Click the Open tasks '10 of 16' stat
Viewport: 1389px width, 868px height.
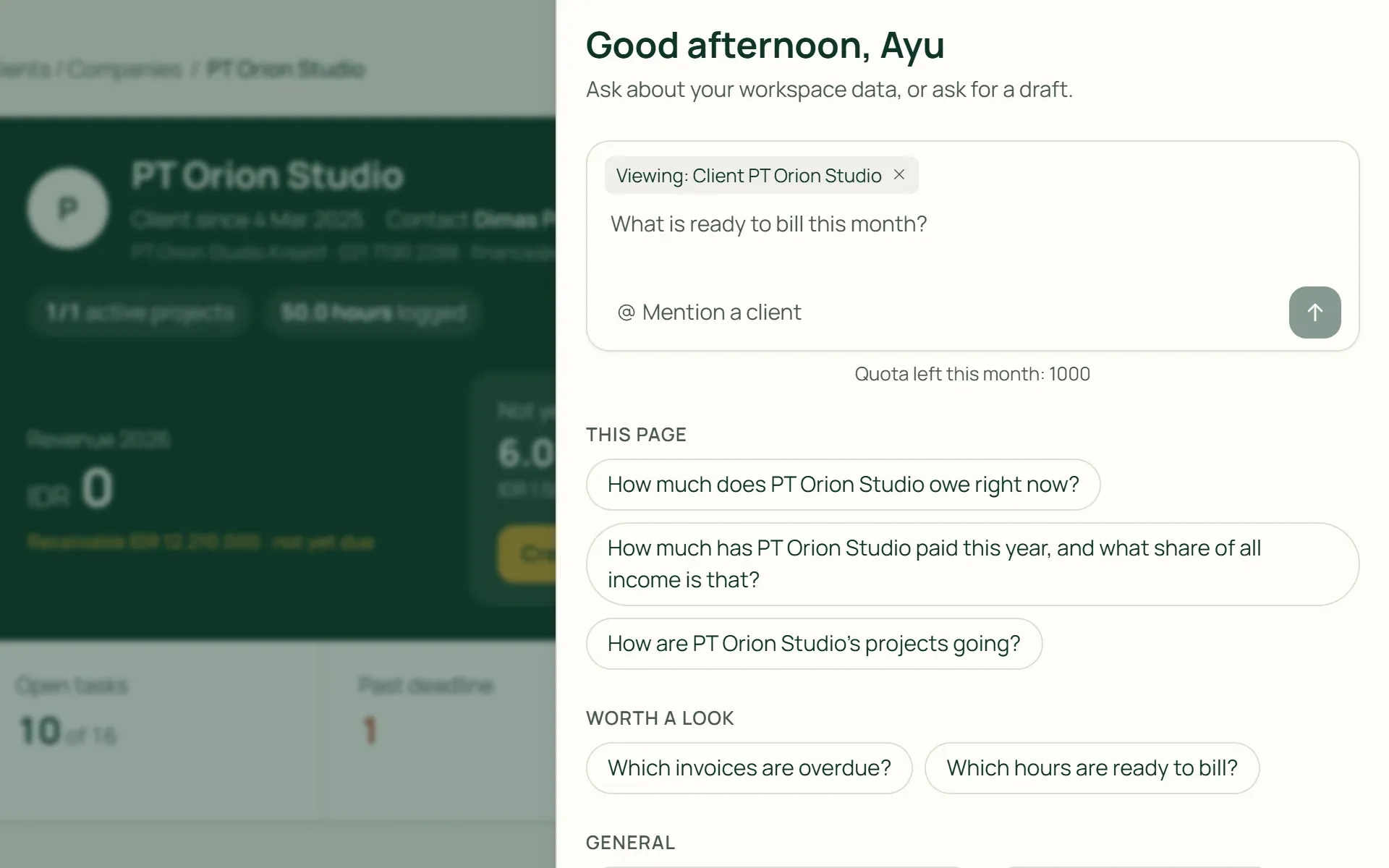[x=69, y=731]
